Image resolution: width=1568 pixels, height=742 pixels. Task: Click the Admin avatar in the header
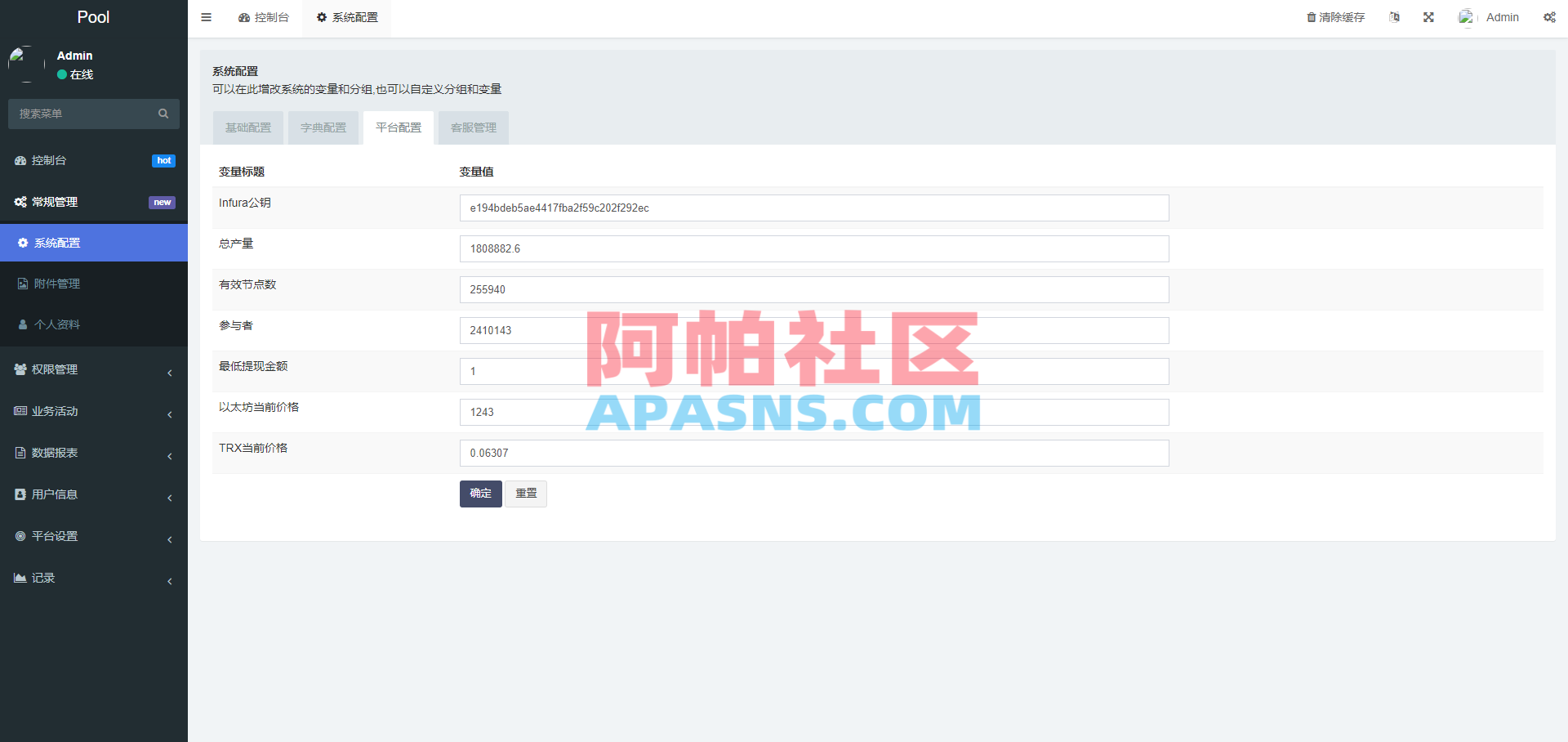coord(1468,16)
